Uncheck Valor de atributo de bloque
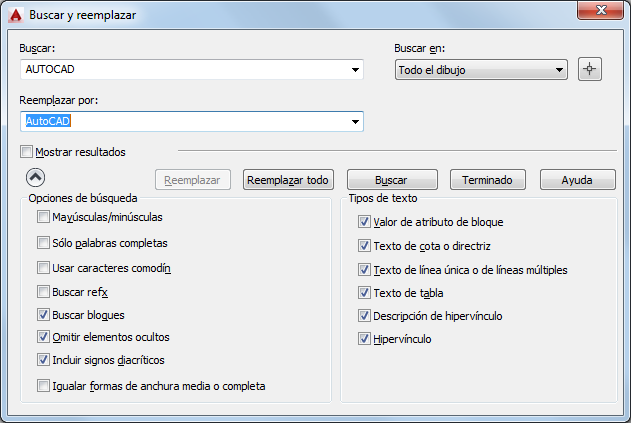The height and width of the screenshot is (423, 631). click(x=364, y=222)
